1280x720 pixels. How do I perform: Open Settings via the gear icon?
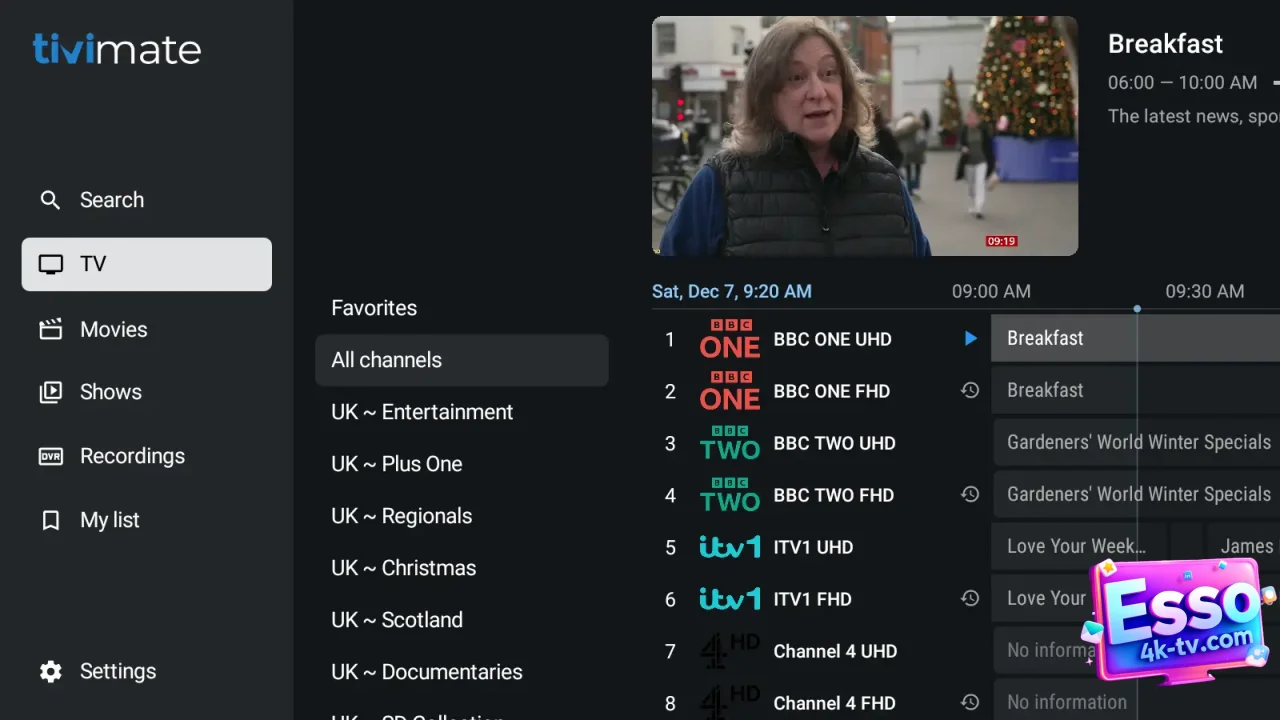coord(50,671)
